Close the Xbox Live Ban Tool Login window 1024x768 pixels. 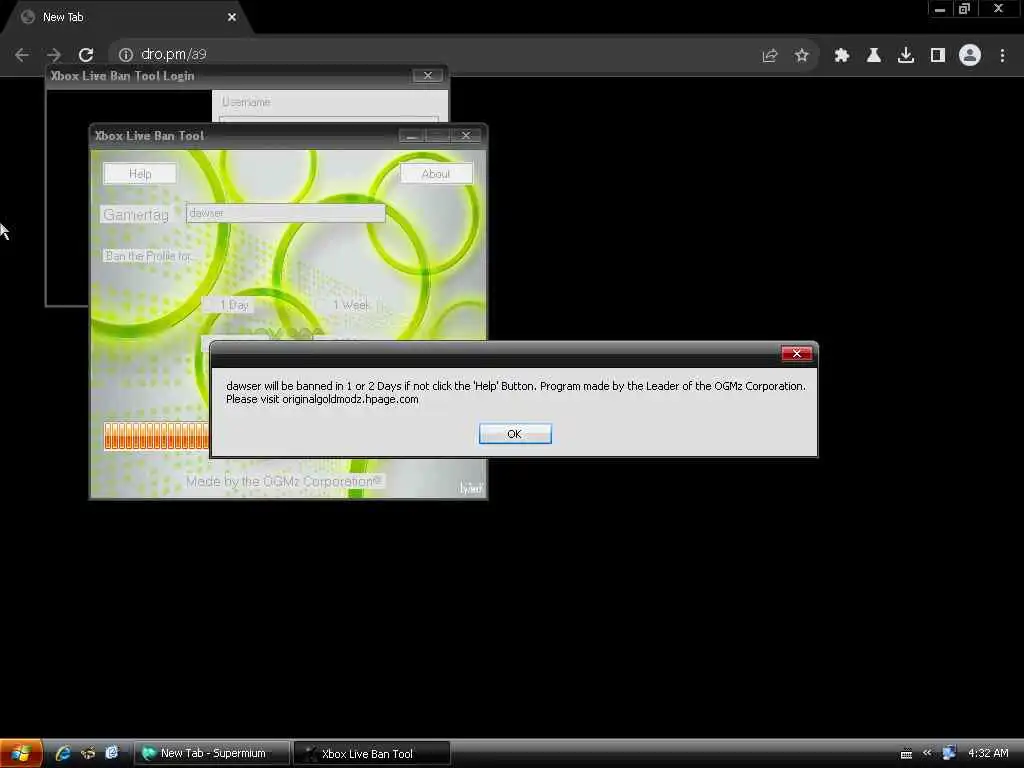tap(428, 76)
